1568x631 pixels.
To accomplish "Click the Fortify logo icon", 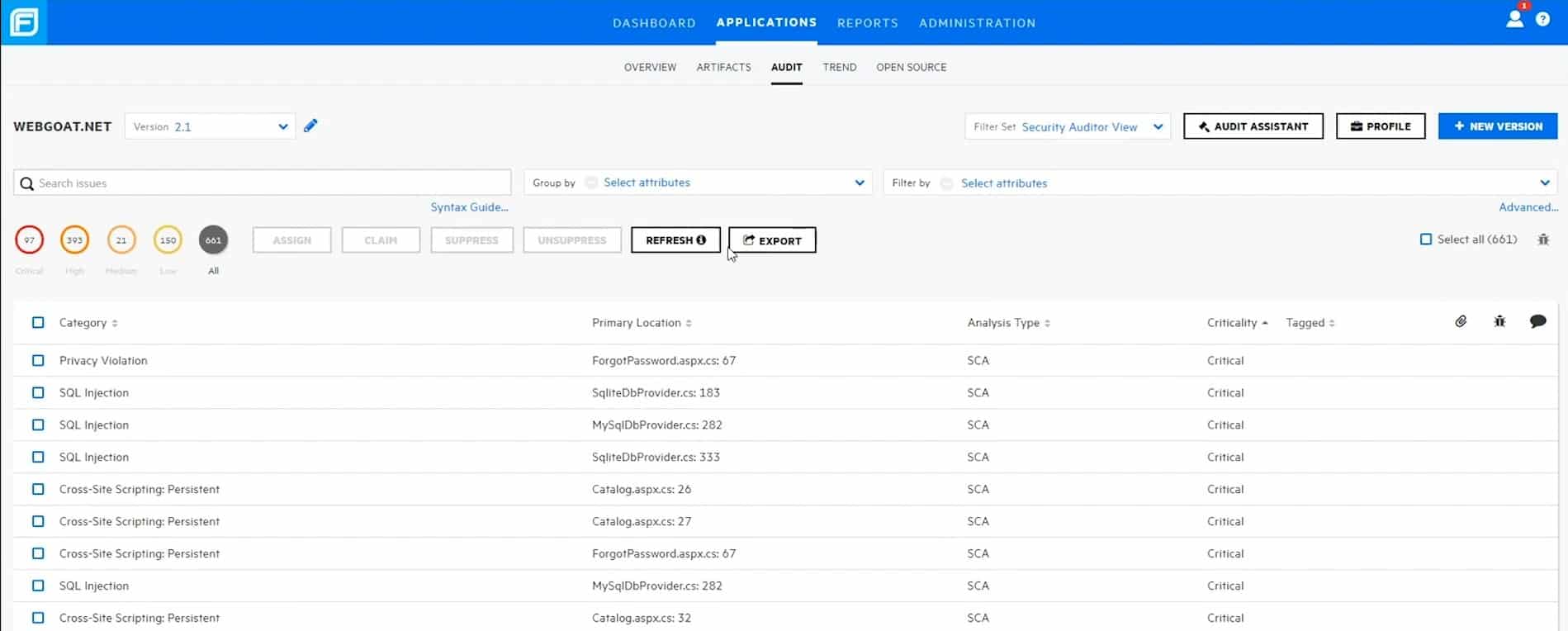I will 24,22.
